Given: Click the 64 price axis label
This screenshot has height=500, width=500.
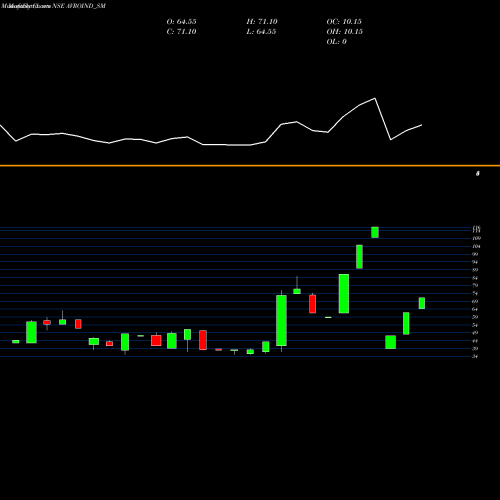Looking at the screenshot, I should [475, 309].
